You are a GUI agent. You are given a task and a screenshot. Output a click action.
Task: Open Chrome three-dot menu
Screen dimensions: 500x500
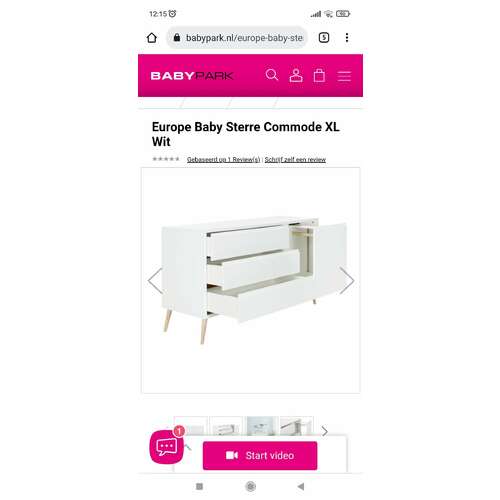[347, 37]
